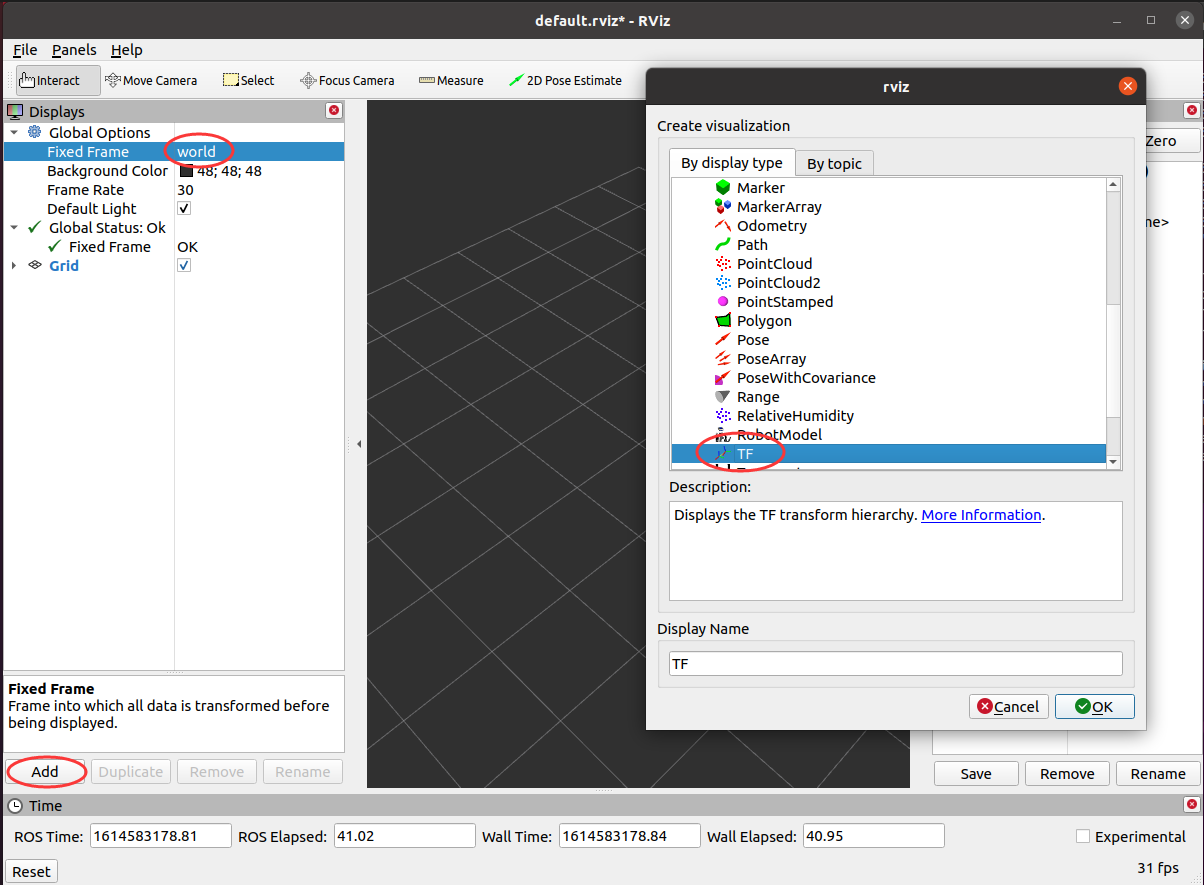Screen dimensions: 1204x885
Task: Choose PointStamped display type
Action: click(774, 302)
